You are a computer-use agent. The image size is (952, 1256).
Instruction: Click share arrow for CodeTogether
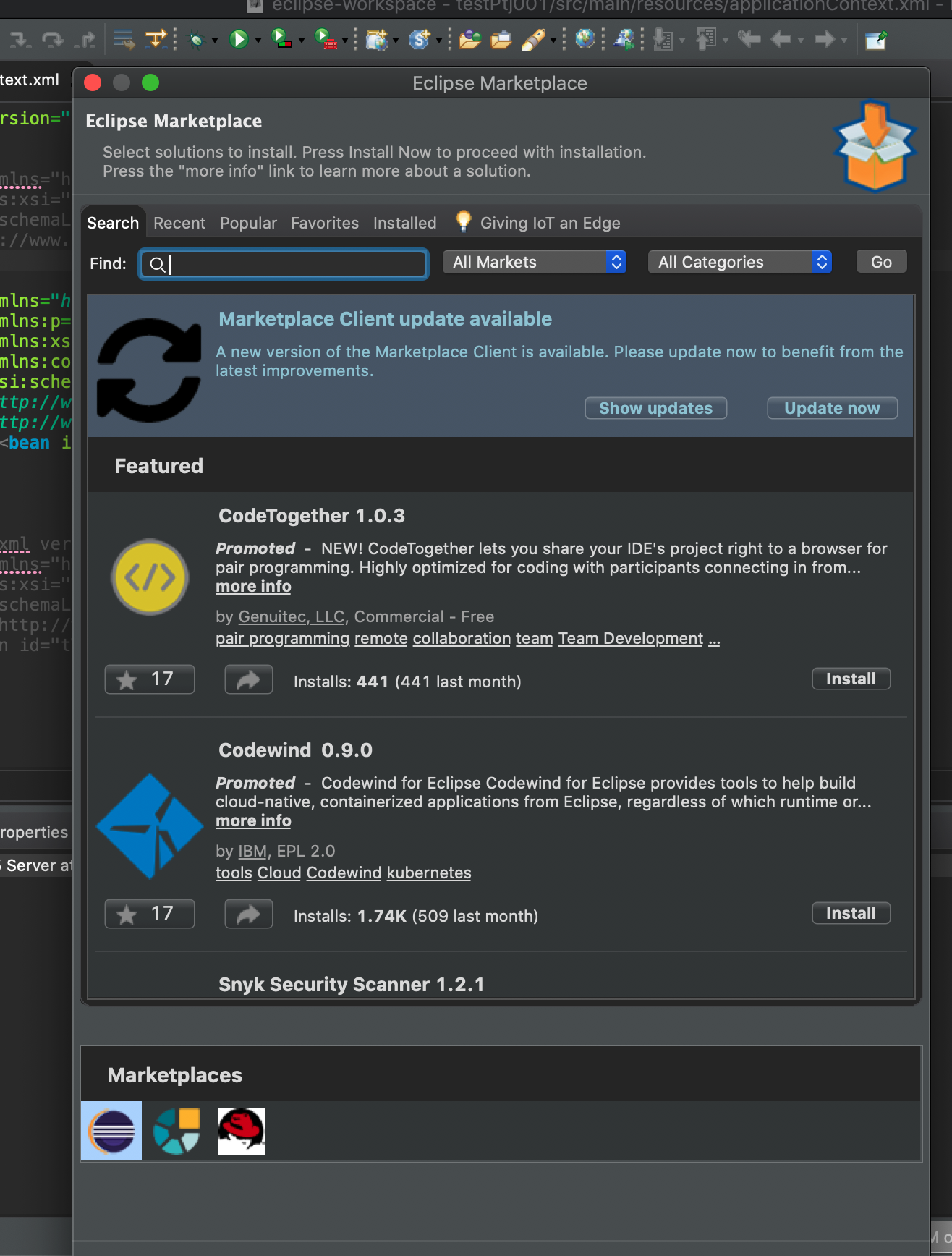(249, 679)
